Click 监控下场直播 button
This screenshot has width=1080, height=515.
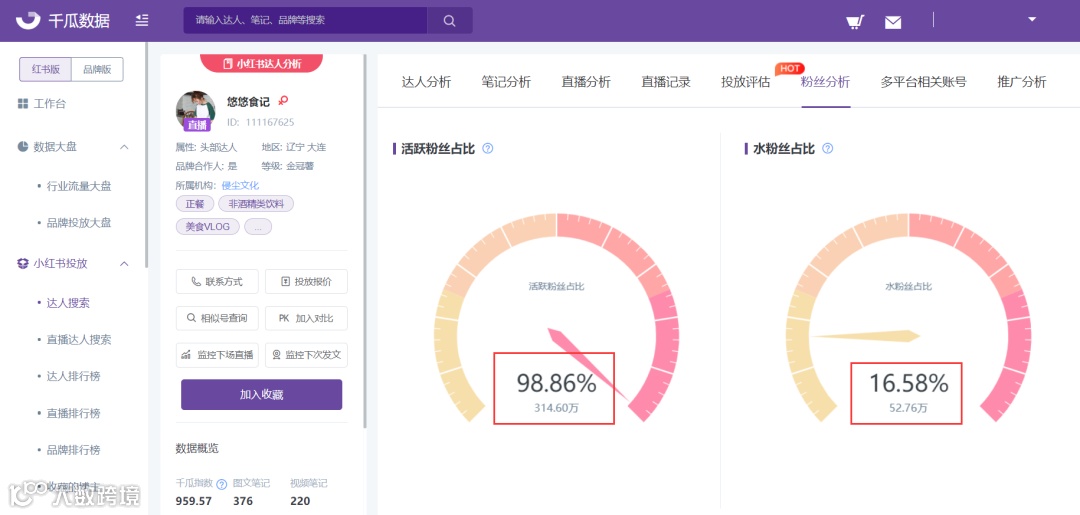click(x=217, y=355)
